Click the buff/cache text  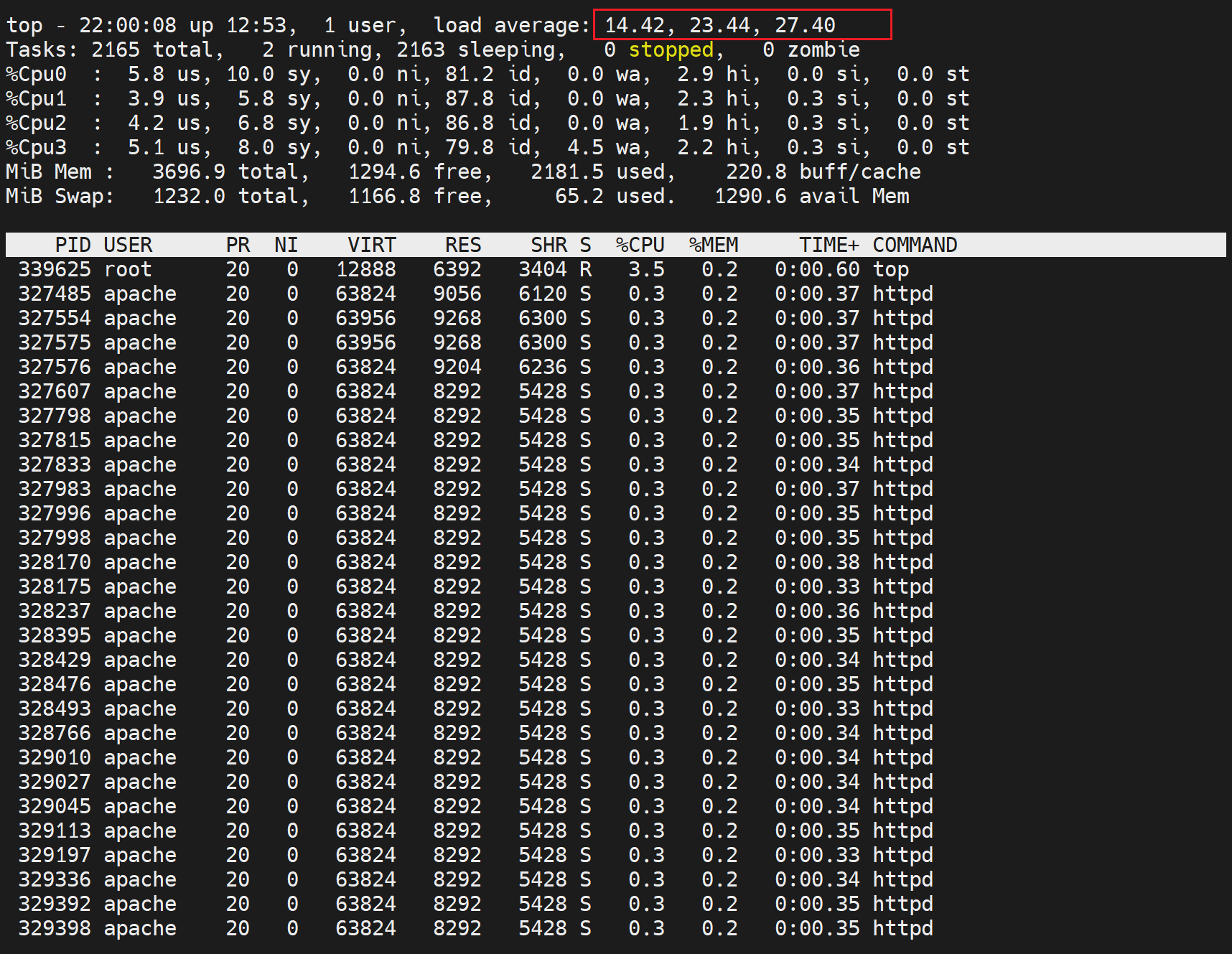[859, 172]
